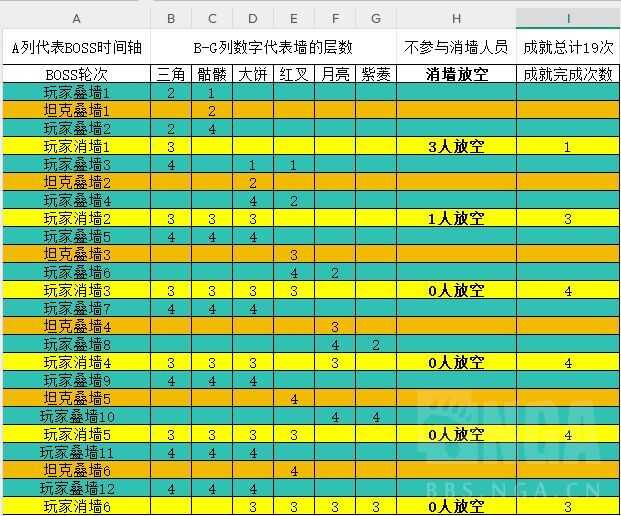Select row label '玩家消墙1'
The width and height of the screenshot is (621, 516).
coord(76,146)
